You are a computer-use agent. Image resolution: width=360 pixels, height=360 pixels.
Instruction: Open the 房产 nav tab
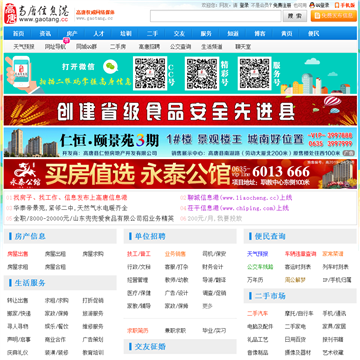pos(72,33)
